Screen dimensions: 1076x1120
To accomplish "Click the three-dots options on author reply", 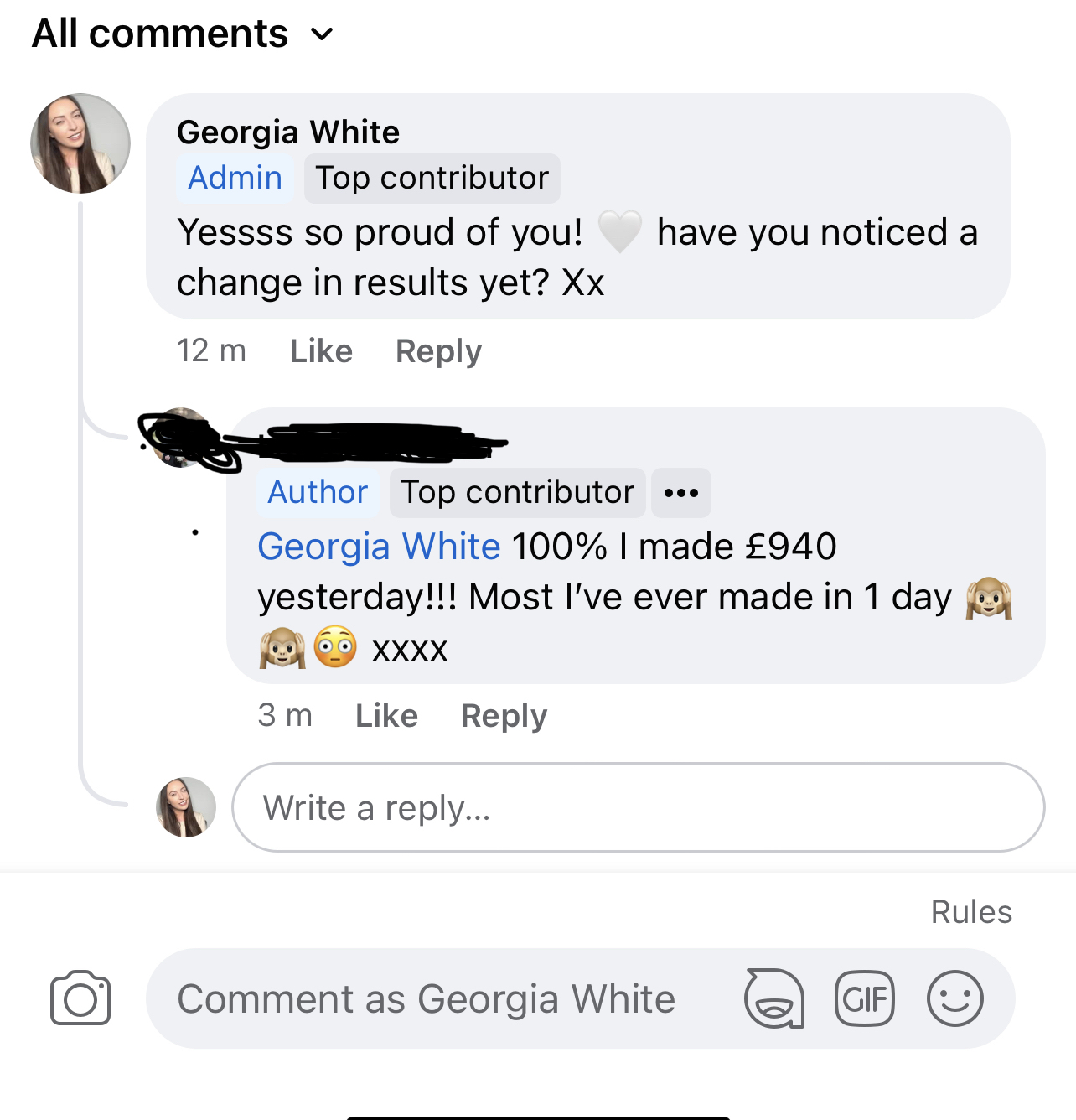I will click(x=681, y=493).
